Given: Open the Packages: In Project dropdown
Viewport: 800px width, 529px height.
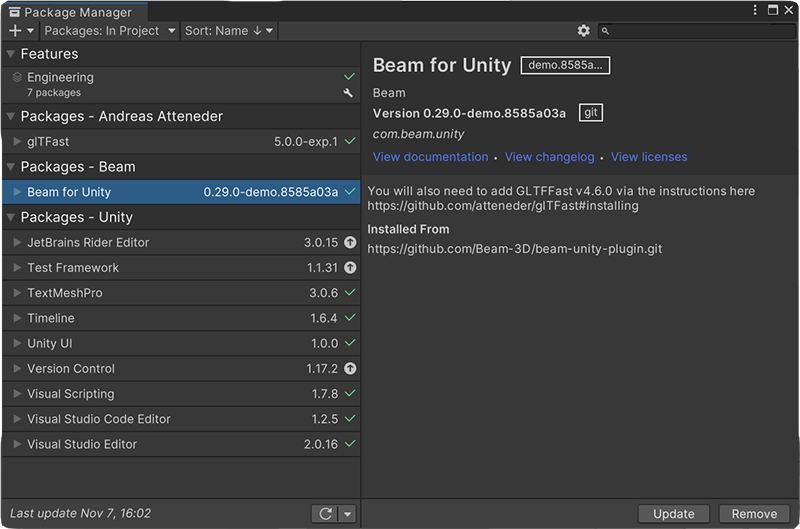Looking at the screenshot, I should tap(109, 31).
